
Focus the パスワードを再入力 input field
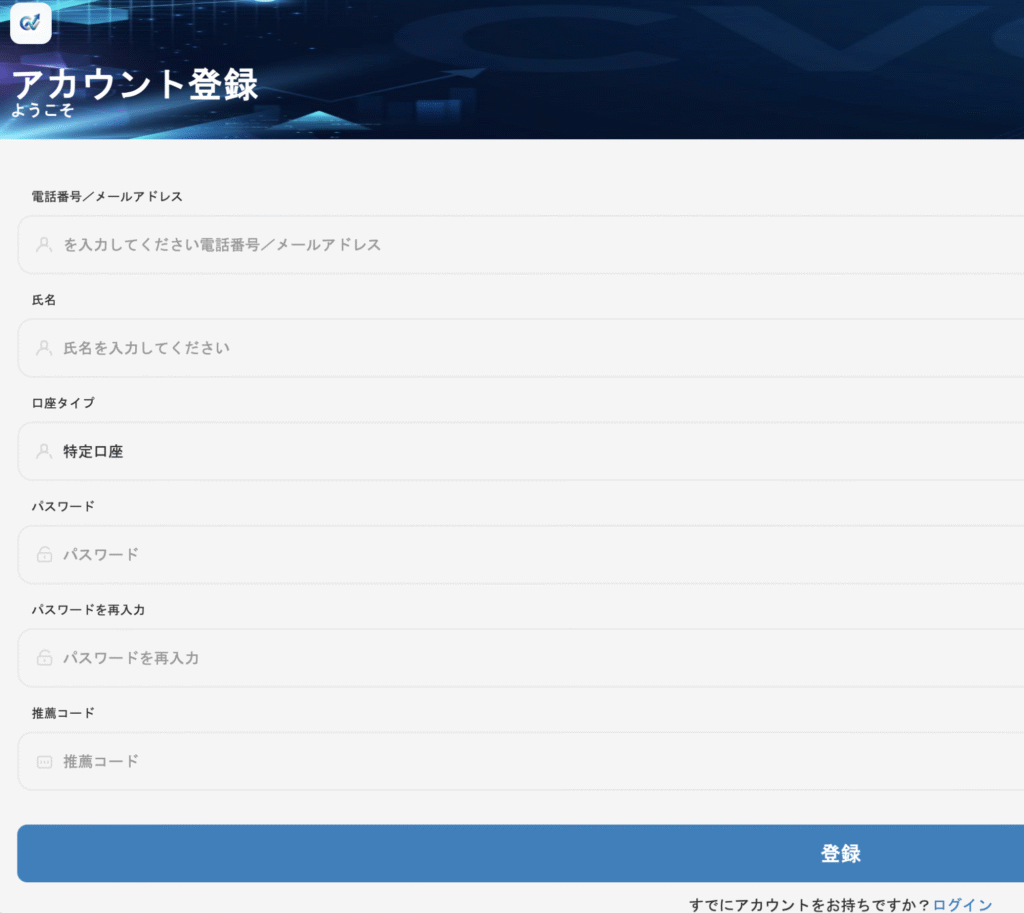click(x=520, y=658)
